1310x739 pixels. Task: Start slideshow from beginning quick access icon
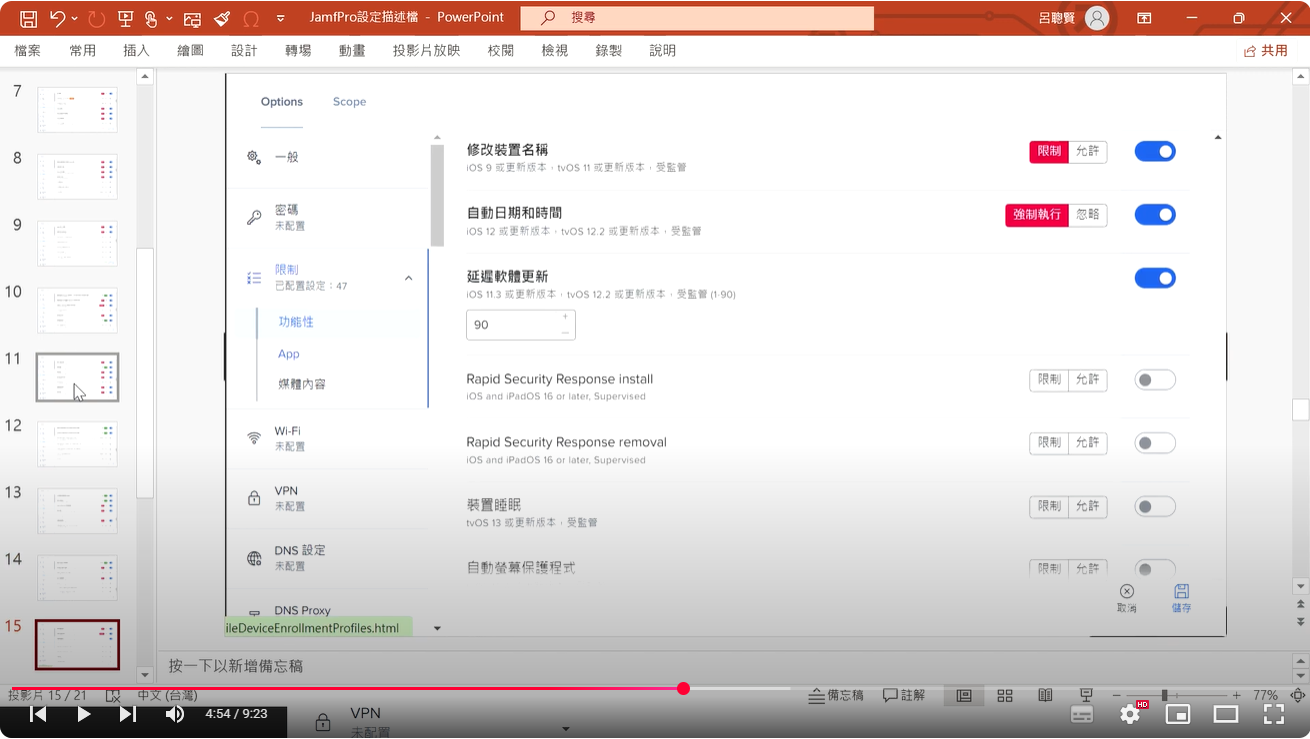pyautogui.click(x=125, y=18)
